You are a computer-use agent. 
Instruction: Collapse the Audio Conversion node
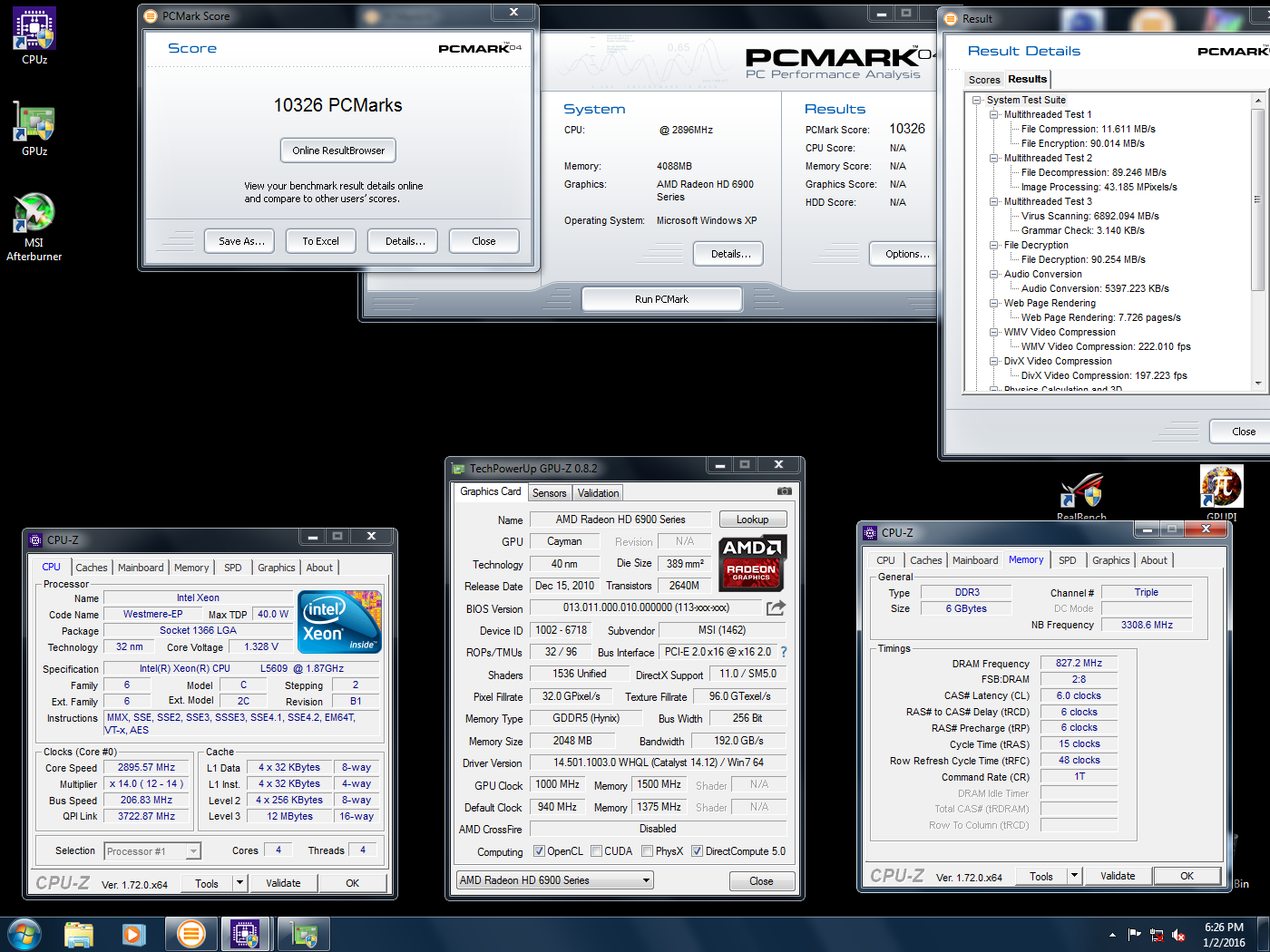(x=994, y=275)
